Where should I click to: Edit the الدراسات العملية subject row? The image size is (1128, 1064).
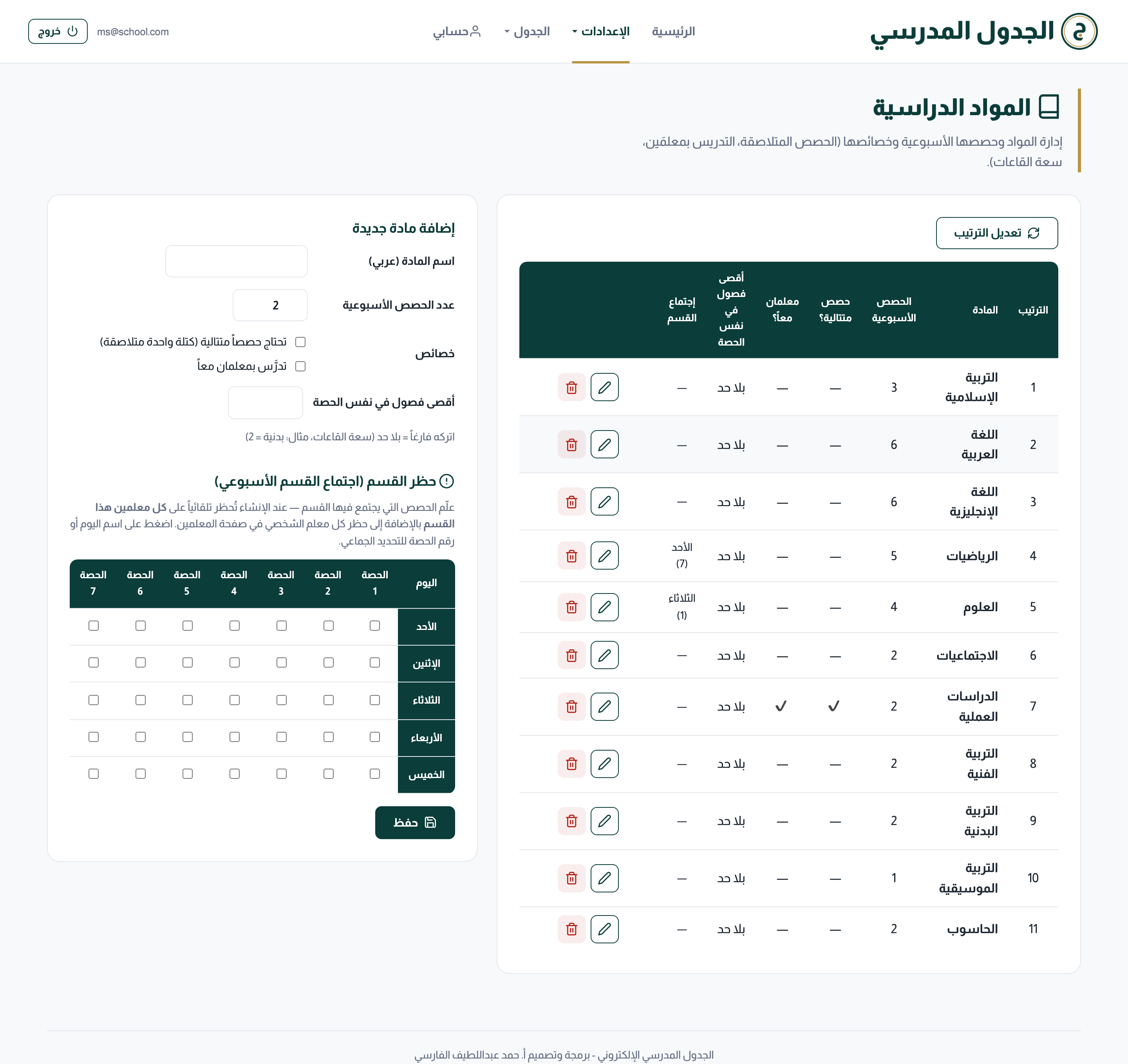(x=604, y=706)
